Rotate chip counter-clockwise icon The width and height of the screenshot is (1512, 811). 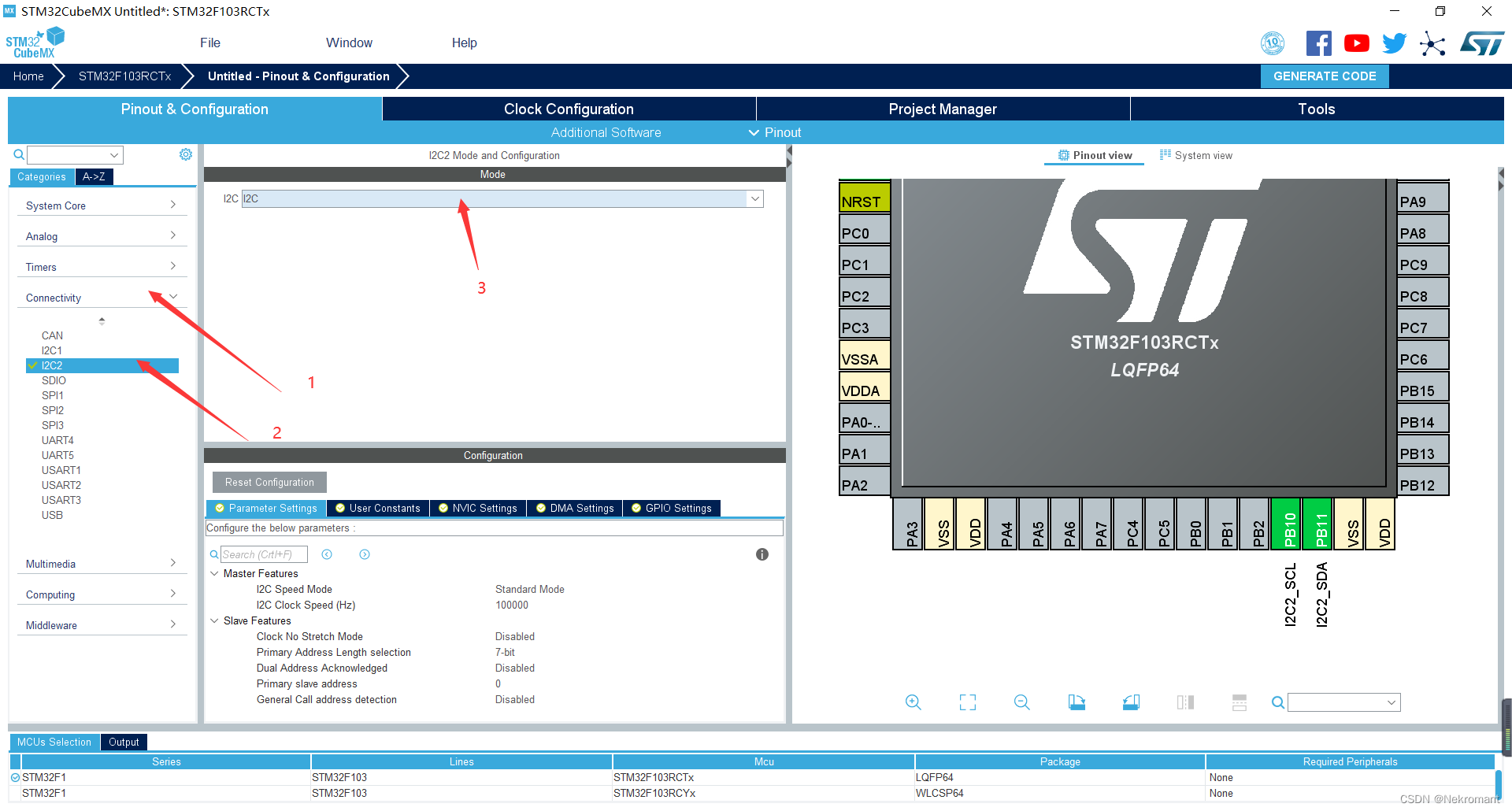(1131, 702)
